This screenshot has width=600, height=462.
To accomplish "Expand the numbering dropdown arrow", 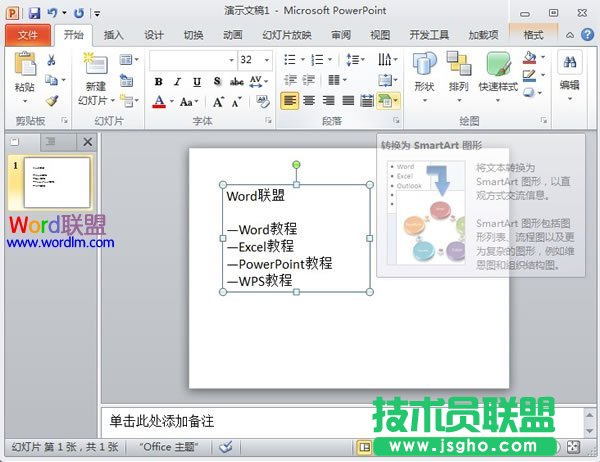I will (x=330, y=59).
